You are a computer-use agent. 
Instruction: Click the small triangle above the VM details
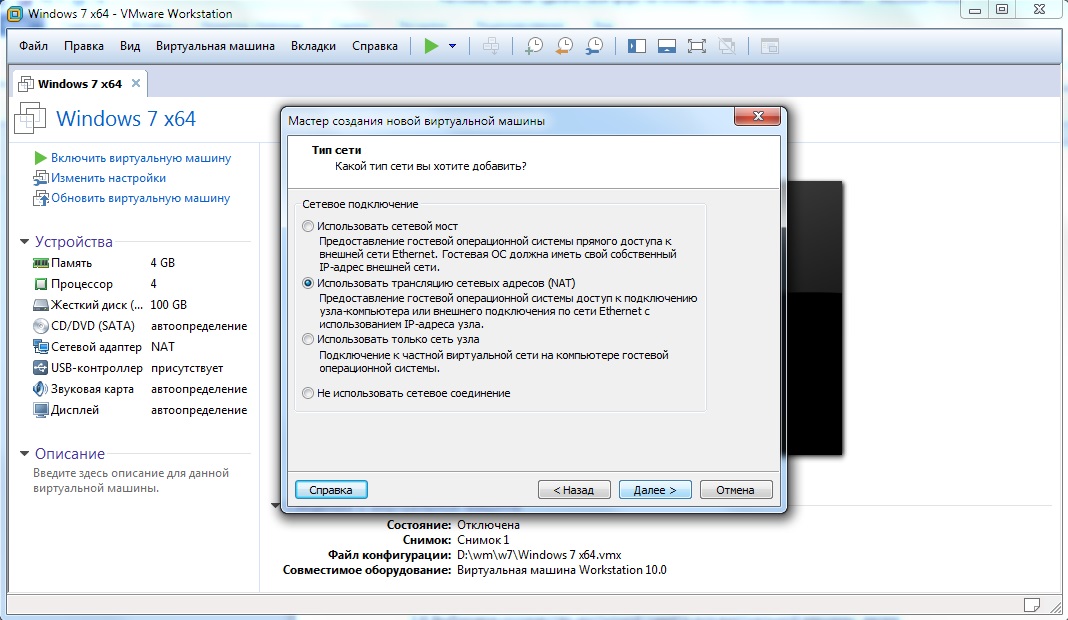(x=275, y=506)
